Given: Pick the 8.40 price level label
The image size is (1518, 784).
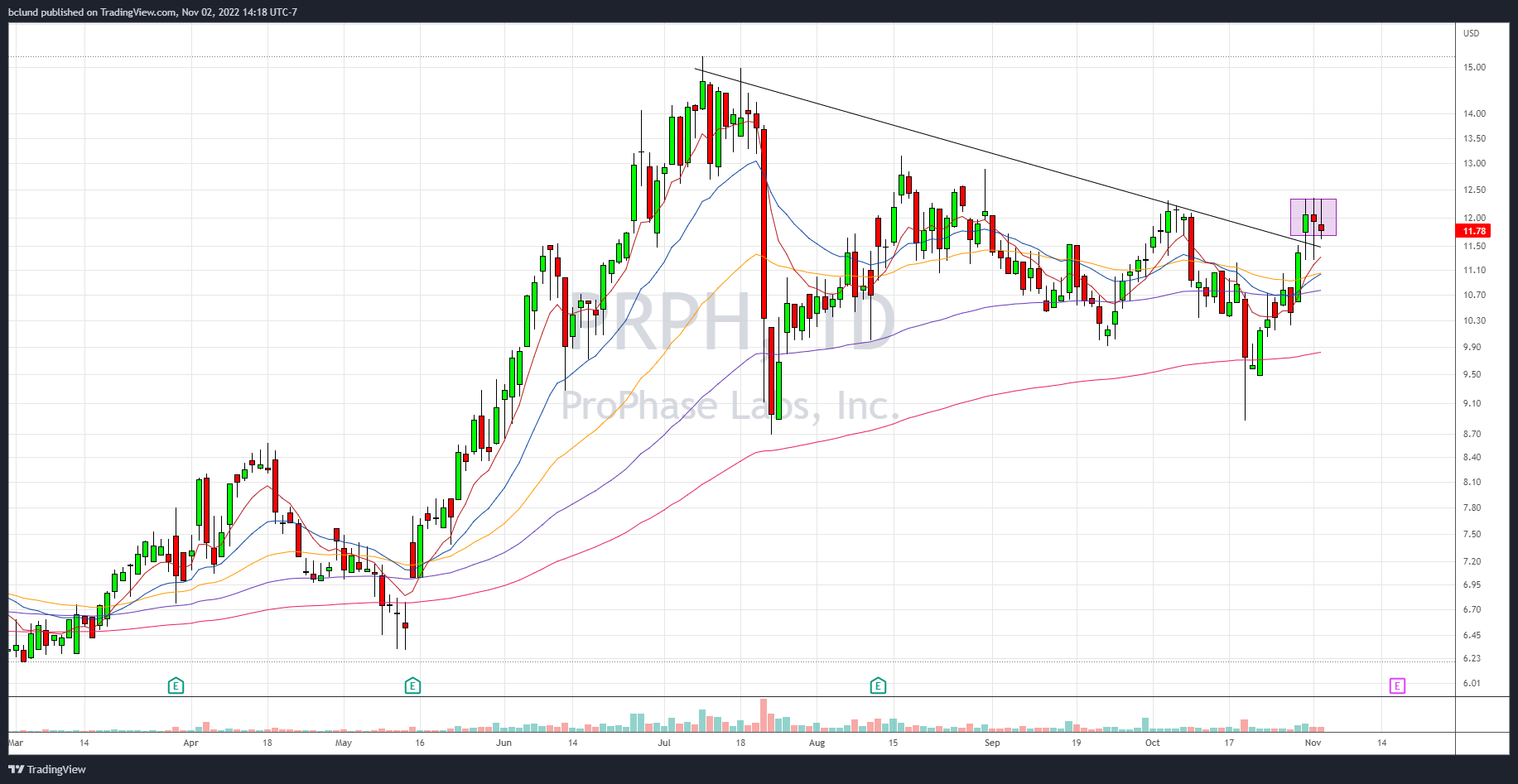Looking at the screenshot, I should point(1472,457).
